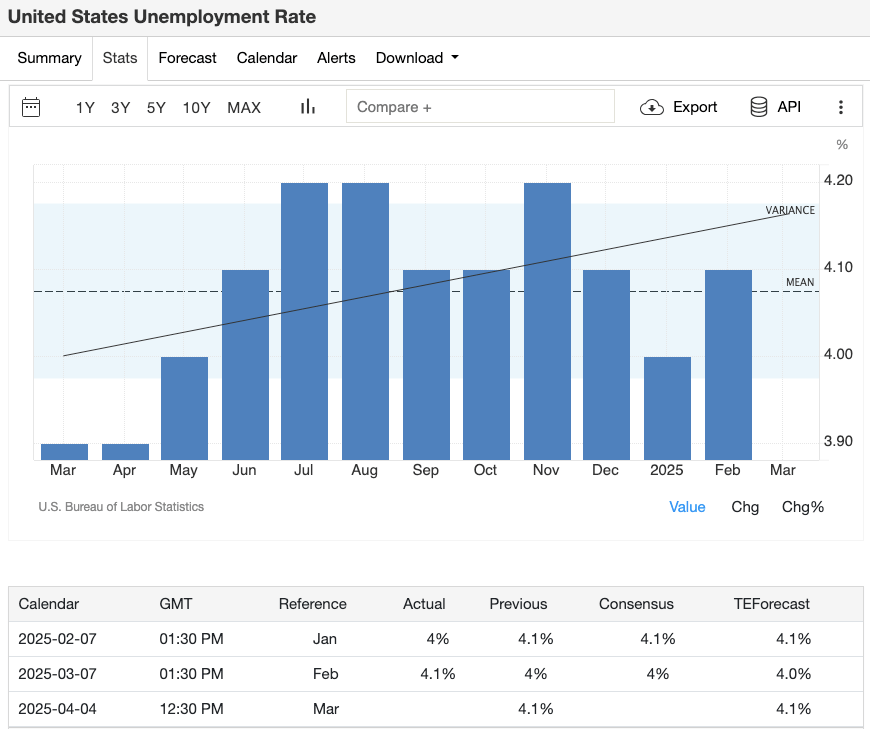
Task: Click the Compare field to add series
Action: 480,105
